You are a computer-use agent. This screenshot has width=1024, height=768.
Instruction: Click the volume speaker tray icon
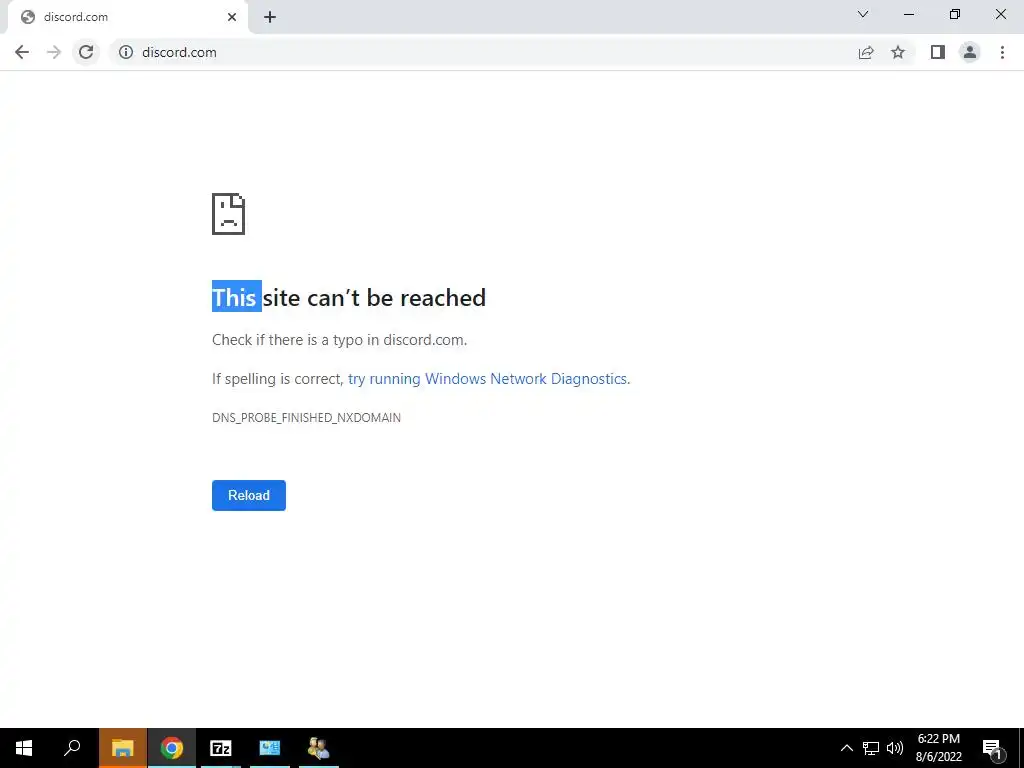pyautogui.click(x=895, y=748)
